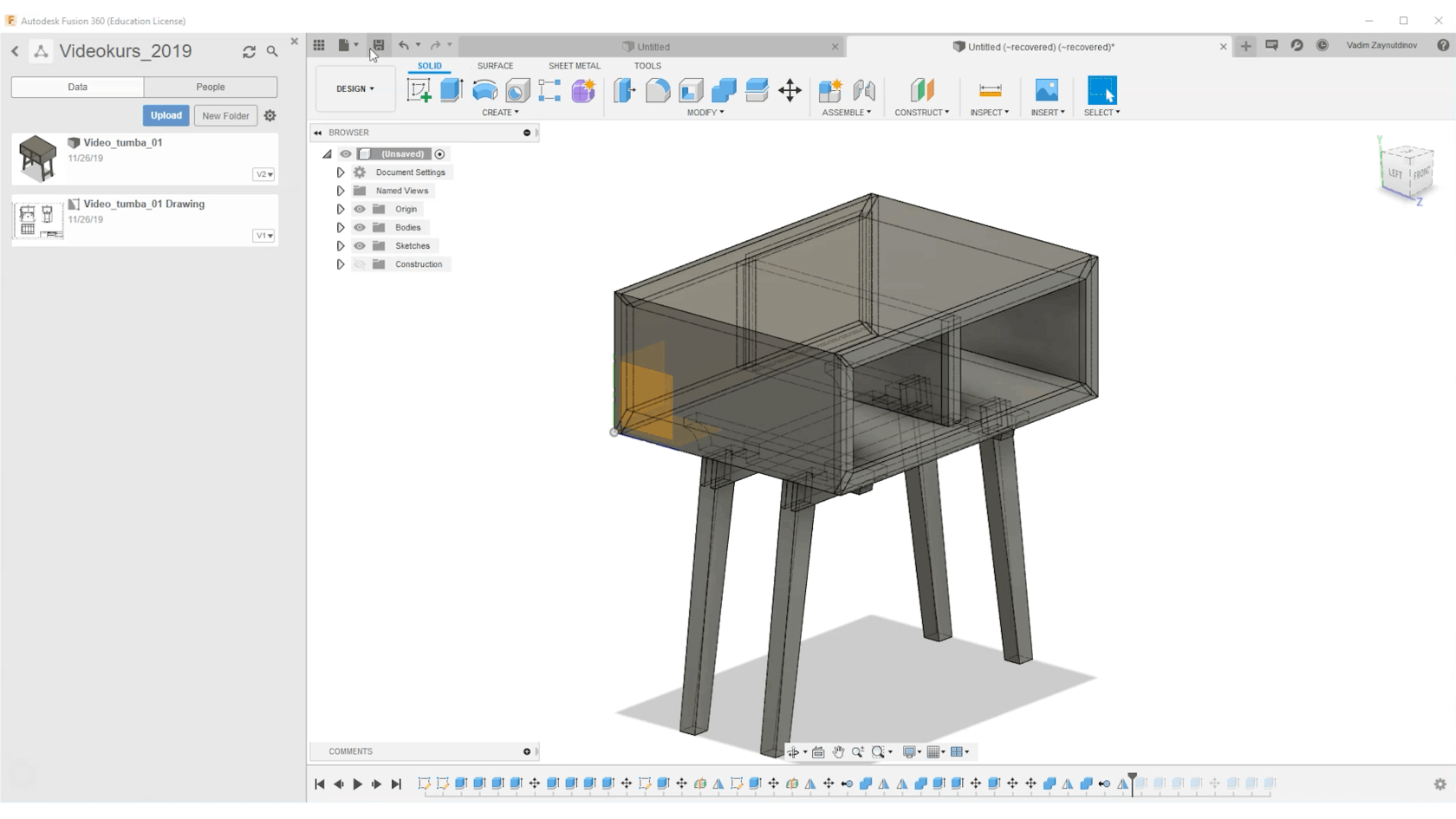The image size is (1456, 819).
Task: Show the Construction folder
Action: tap(360, 264)
